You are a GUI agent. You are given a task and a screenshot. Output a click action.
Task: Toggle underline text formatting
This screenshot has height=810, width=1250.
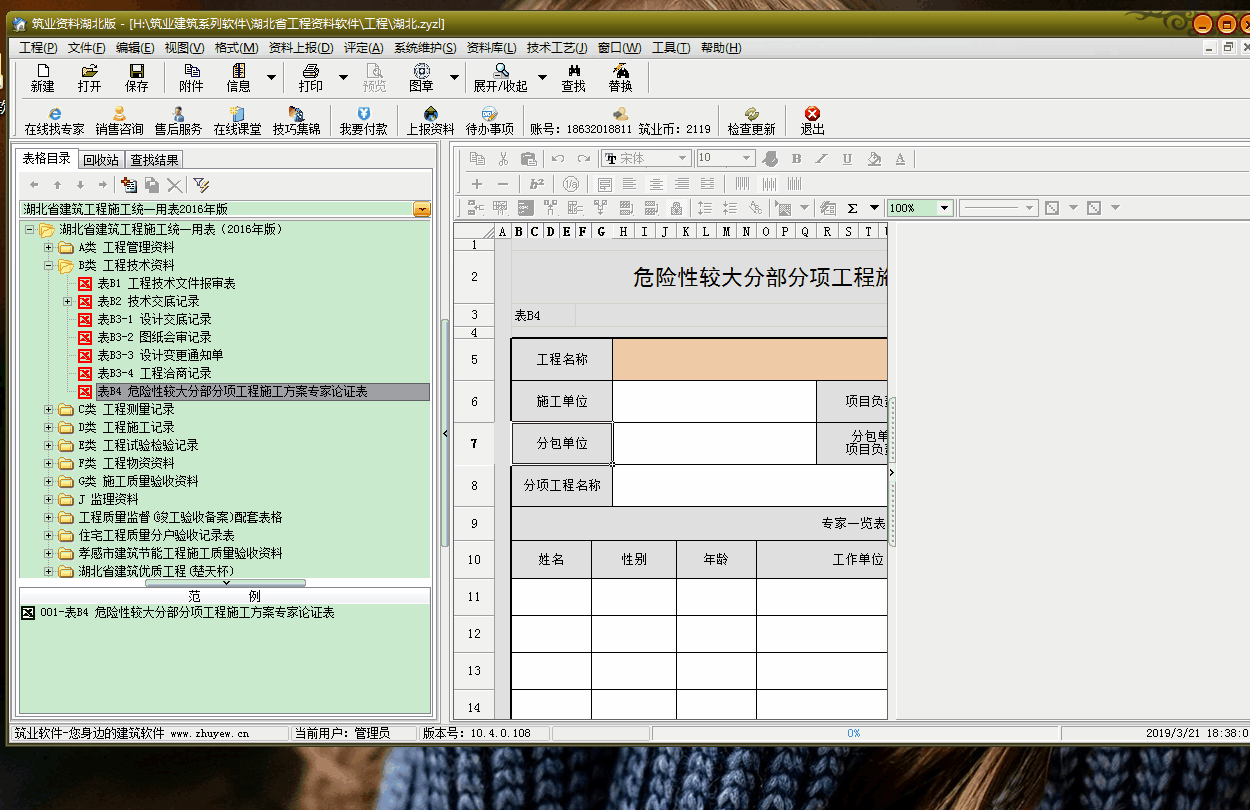(847, 159)
